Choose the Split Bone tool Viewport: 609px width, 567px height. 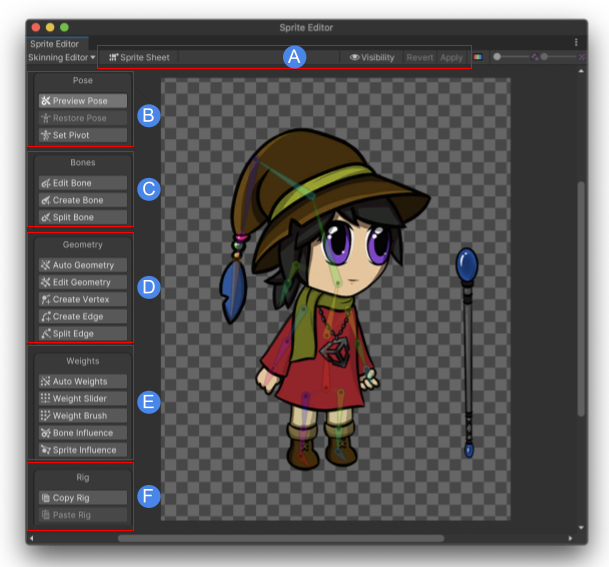(82, 217)
